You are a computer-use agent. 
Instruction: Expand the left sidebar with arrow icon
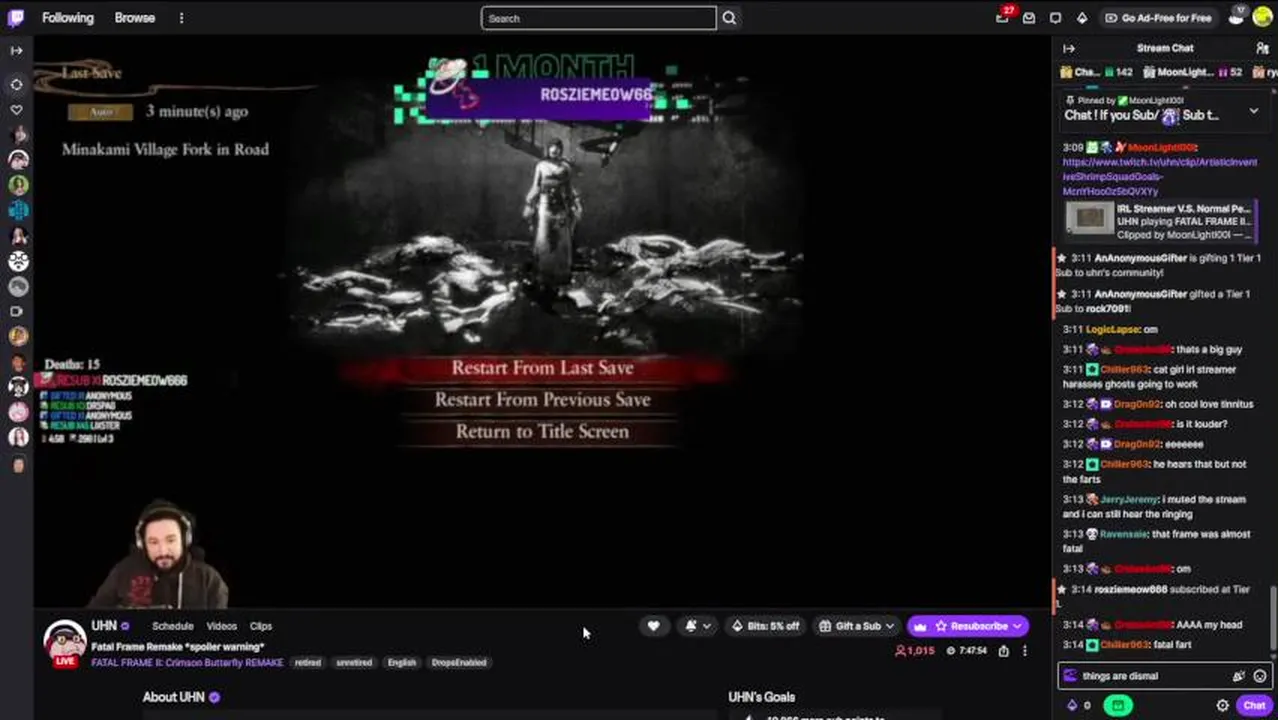16,50
